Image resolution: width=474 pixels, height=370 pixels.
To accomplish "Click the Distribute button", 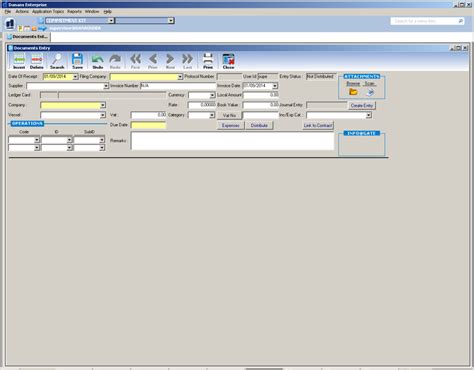I will click(x=259, y=126).
